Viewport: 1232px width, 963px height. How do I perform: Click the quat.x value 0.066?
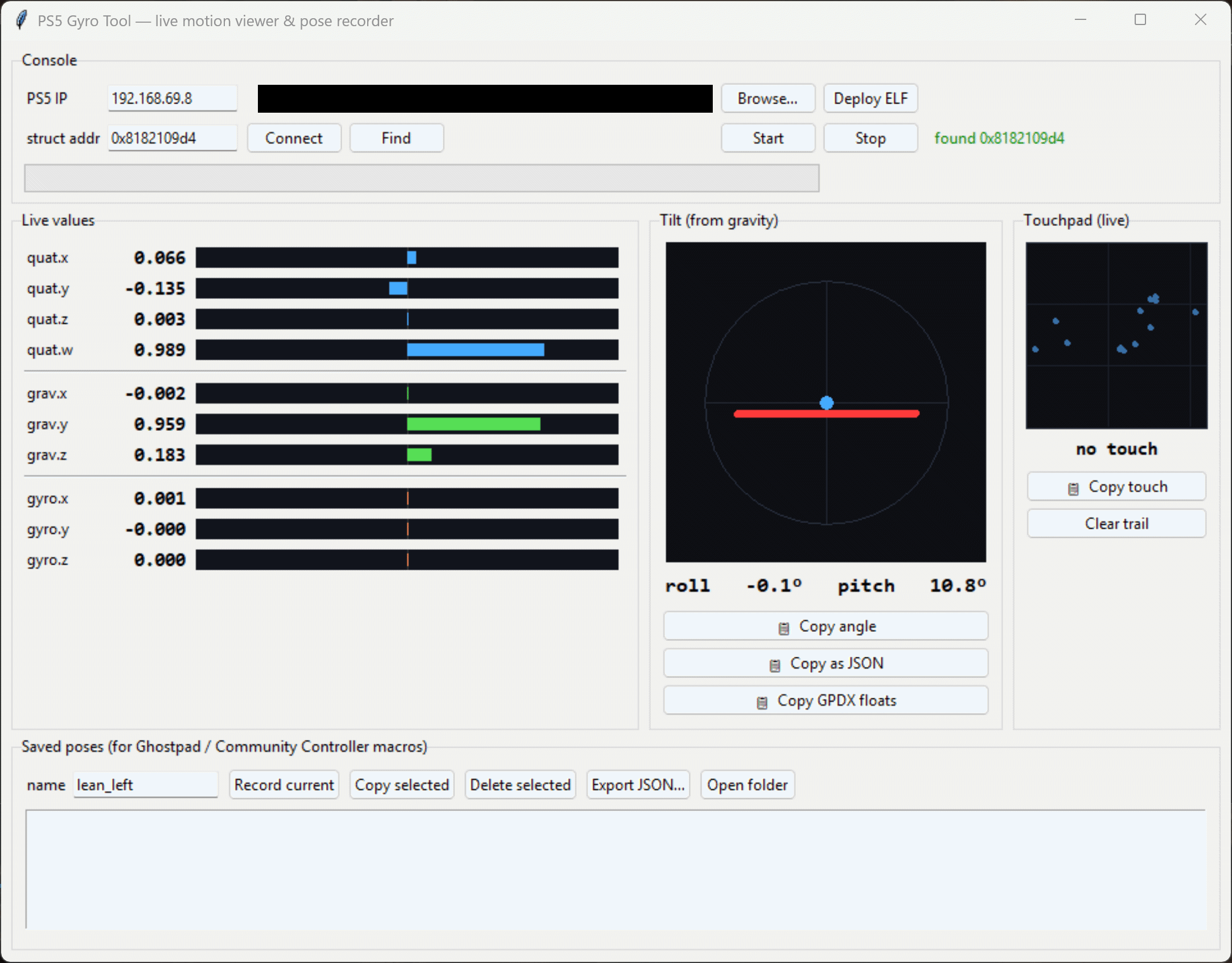click(x=159, y=258)
